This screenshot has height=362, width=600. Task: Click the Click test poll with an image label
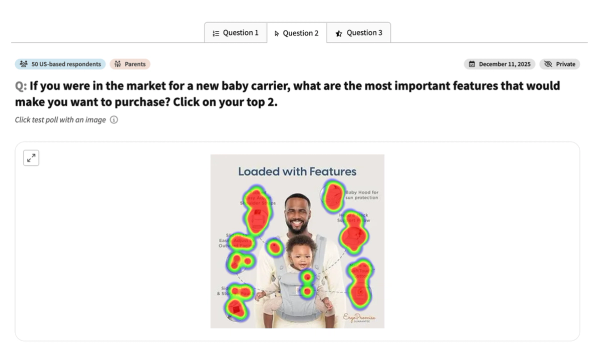pos(60,120)
